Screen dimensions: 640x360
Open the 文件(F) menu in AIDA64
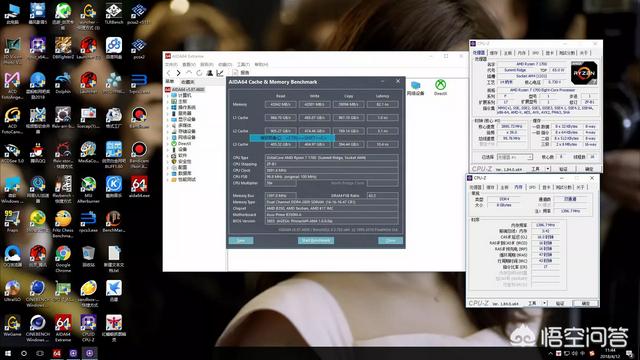coord(171,64)
